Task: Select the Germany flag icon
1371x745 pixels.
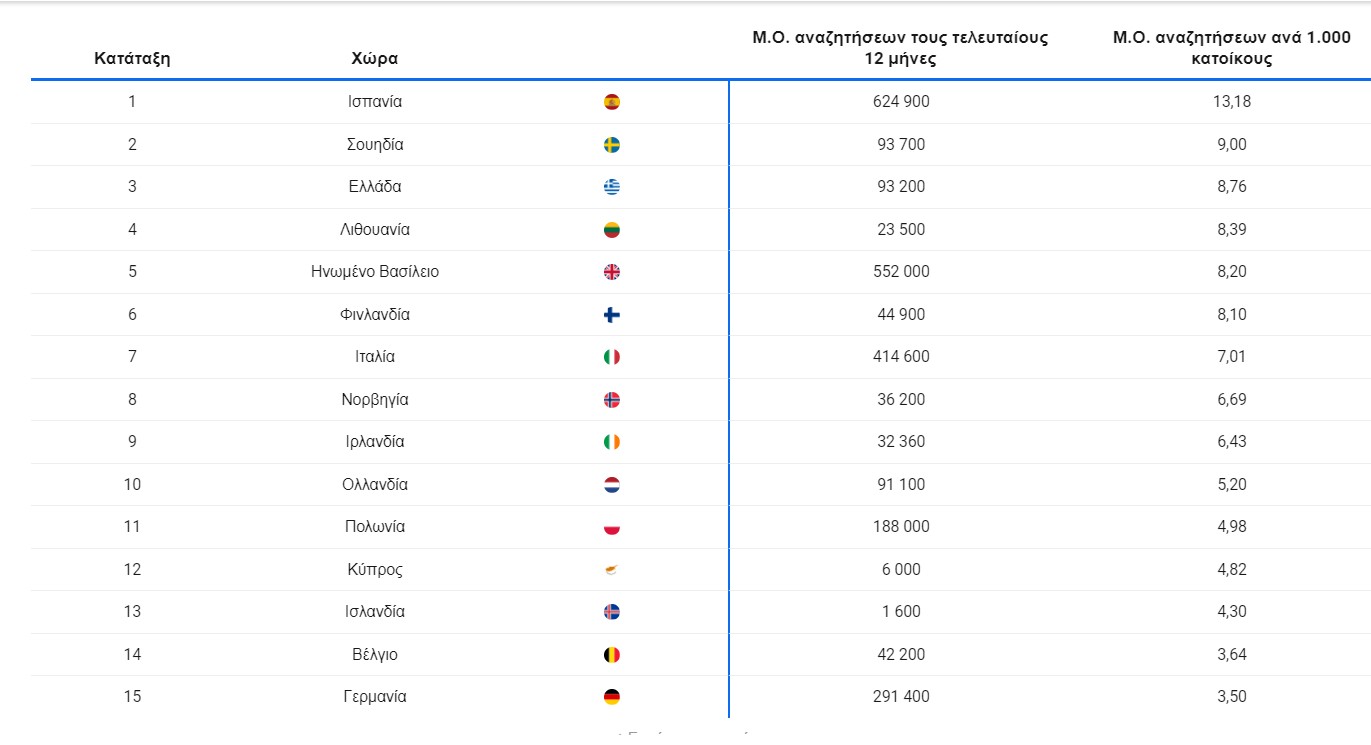Action: coord(612,697)
